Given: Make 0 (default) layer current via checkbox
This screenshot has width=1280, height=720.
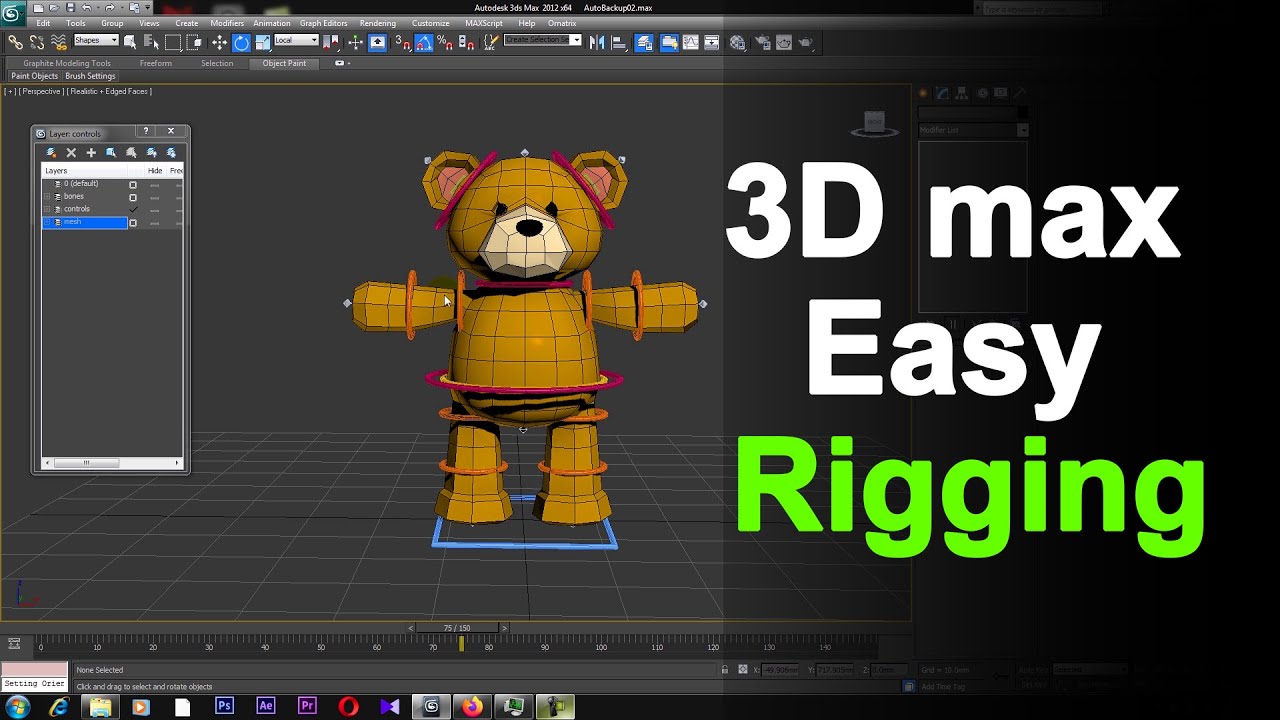Looking at the screenshot, I should (x=132, y=185).
